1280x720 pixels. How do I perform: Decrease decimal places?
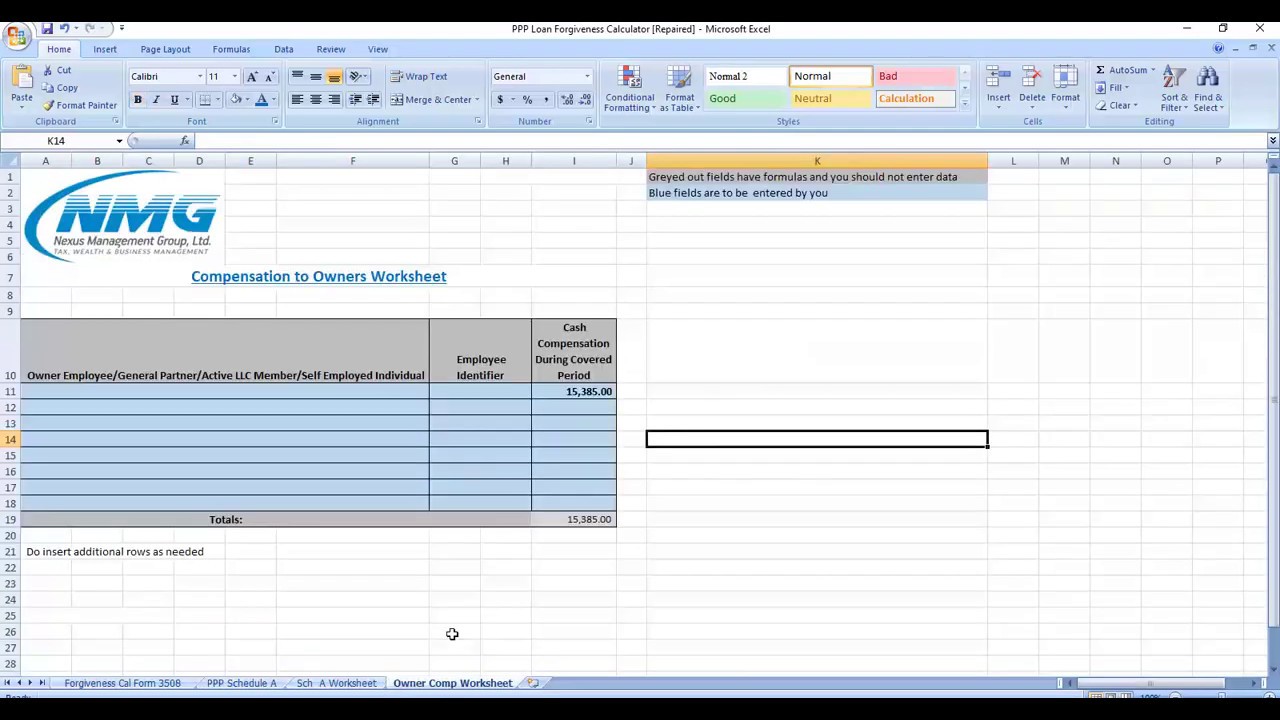pyautogui.click(x=585, y=100)
